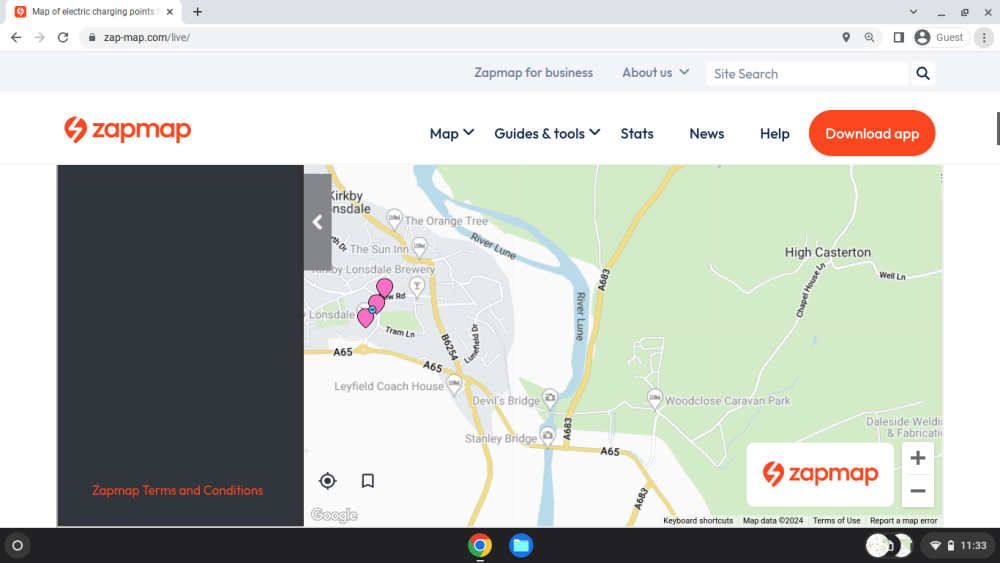Viewport: 1000px width, 563px height.
Task: Click Chrome icon in the shelf
Action: click(x=480, y=546)
